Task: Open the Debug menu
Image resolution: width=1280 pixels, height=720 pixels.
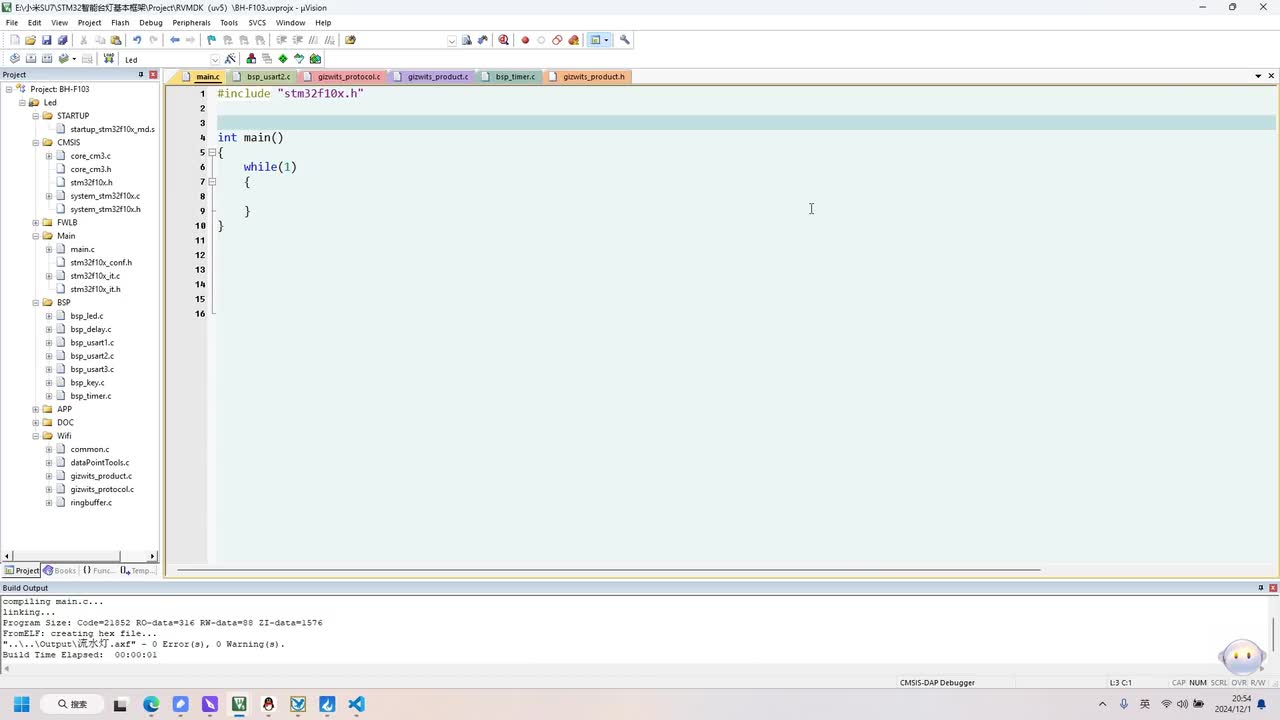Action: 151,22
